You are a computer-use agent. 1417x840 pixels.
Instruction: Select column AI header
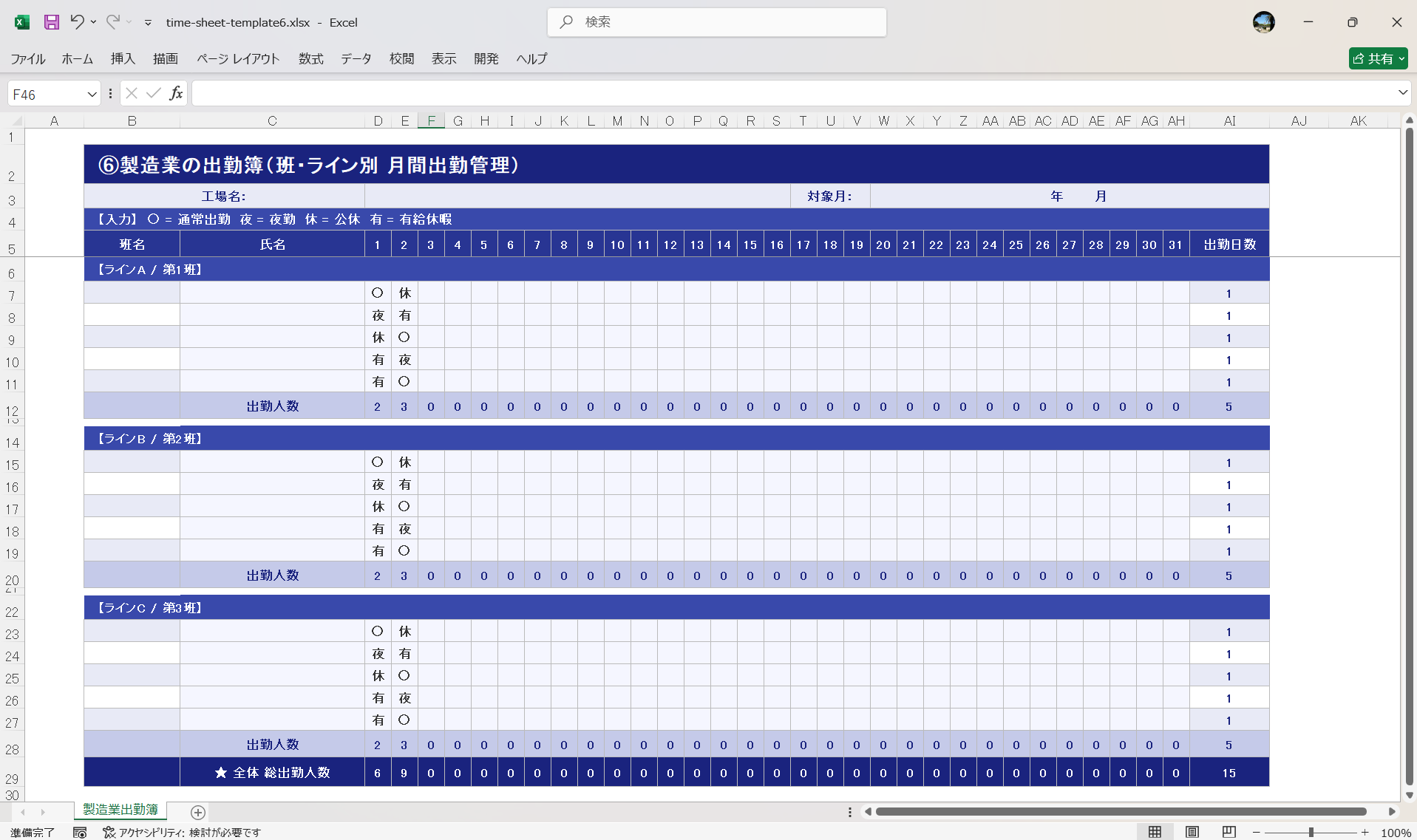(1229, 120)
